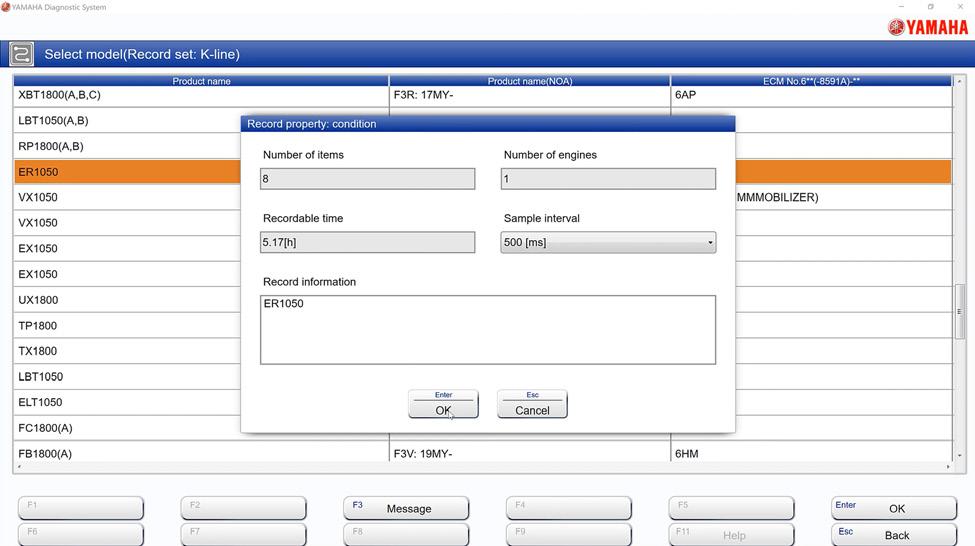Click the disabled F2 button
The width and height of the screenshot is (975, 546).
244,508
